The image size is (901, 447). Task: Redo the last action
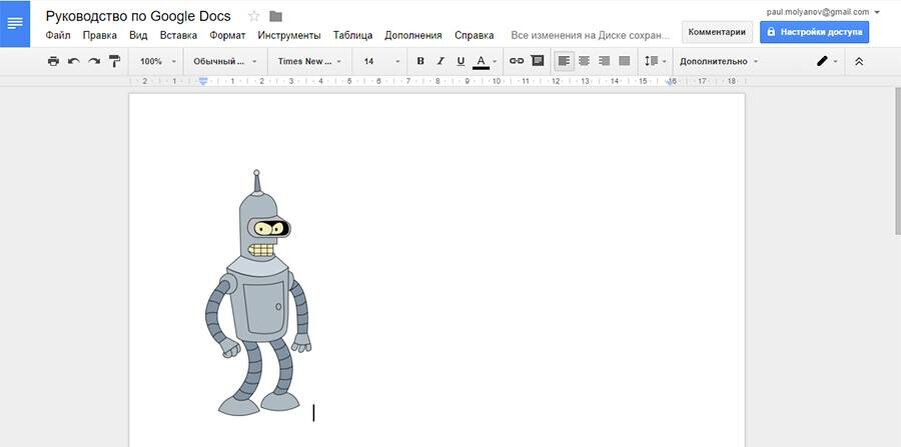94,61
